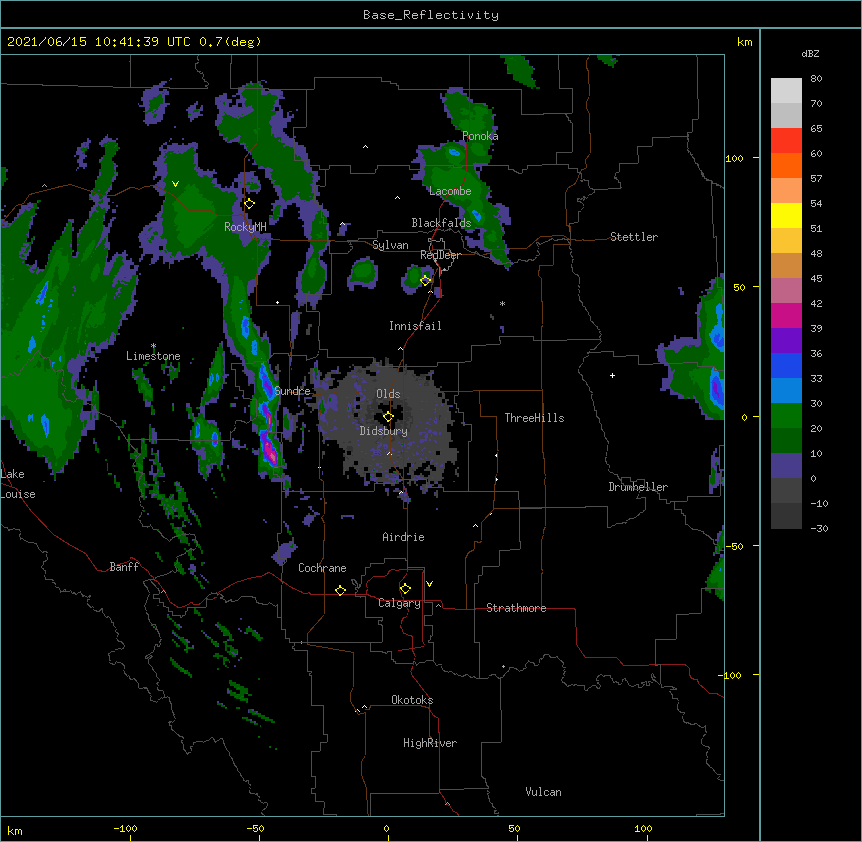
Task: Click the white plus marker west of Drumheller
Action: coord(612,375)
